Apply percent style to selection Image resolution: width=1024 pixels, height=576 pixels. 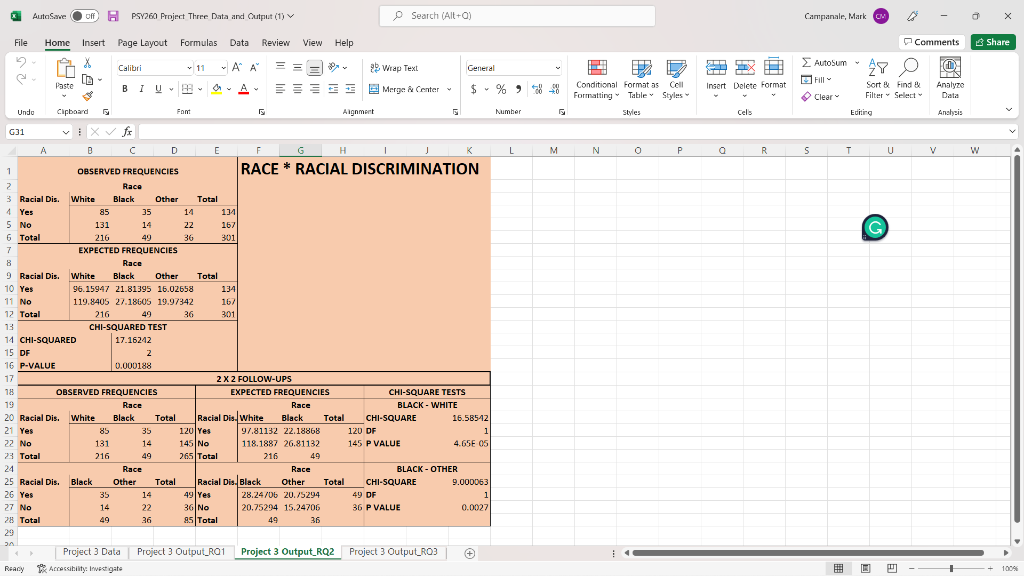pyautogui.click(x=501, y=89)
